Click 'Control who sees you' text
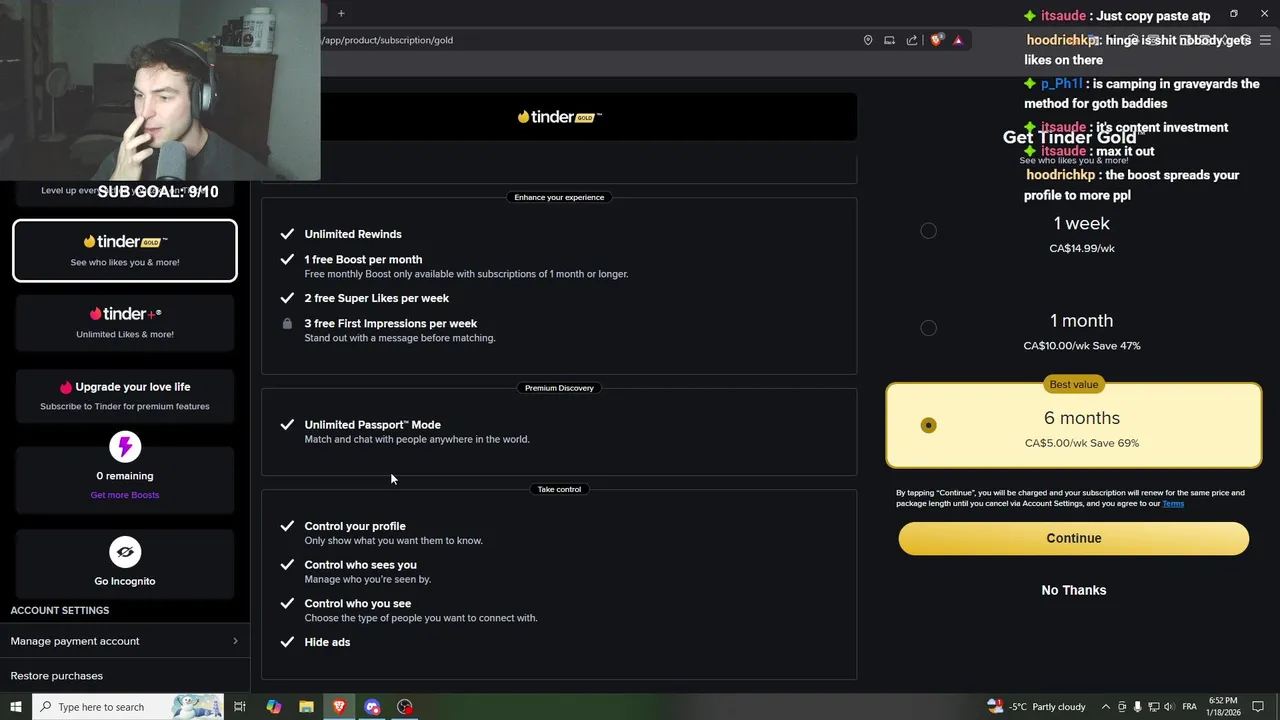1280x720 pixels. (x=361, y=565)
